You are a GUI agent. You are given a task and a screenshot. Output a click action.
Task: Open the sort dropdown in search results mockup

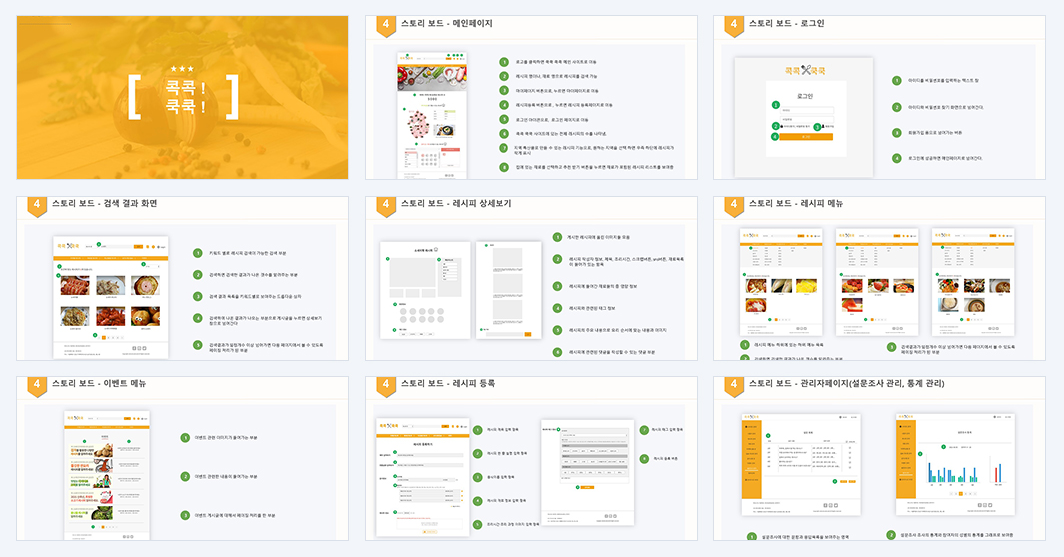click(153, 266)
